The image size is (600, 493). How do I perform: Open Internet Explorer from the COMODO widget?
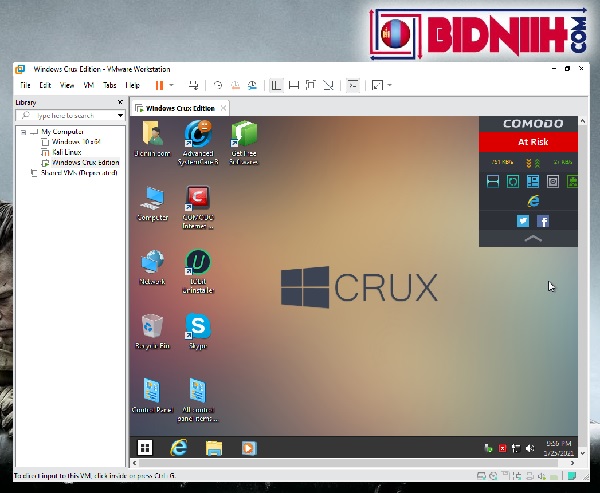(x=533, y=201)
